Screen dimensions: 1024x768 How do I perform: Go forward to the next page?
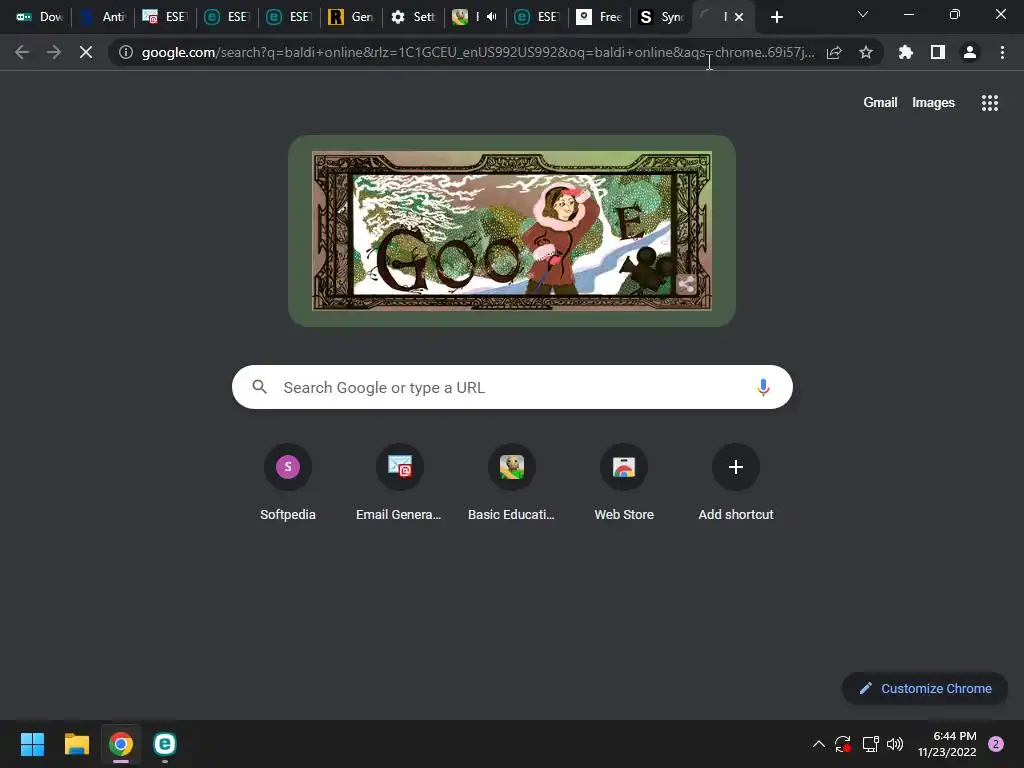pyautogui.click(x=54, y=52)
